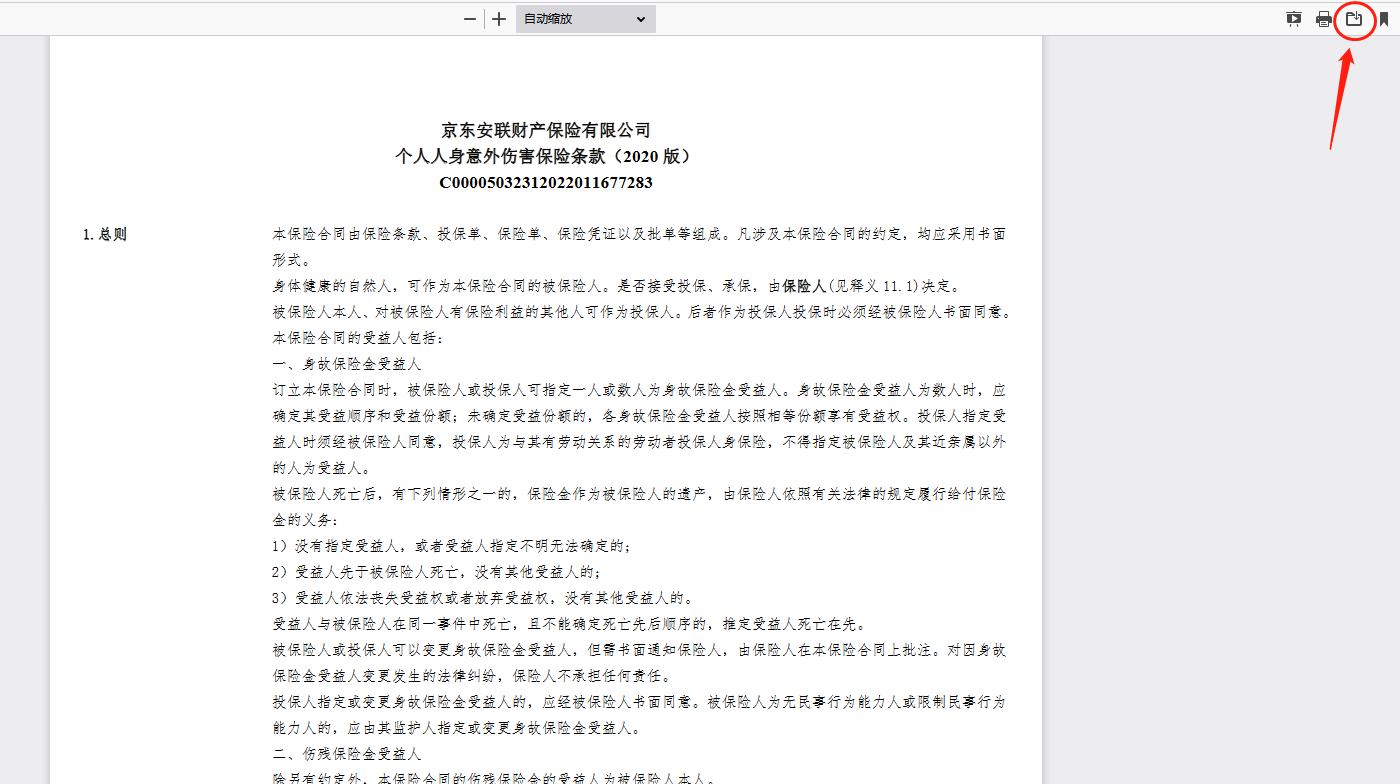The height and width of the screenshot is (784, 1400).
Task: Click the line starting 2）受益人先于被保险人死亡
Action: 437,572
